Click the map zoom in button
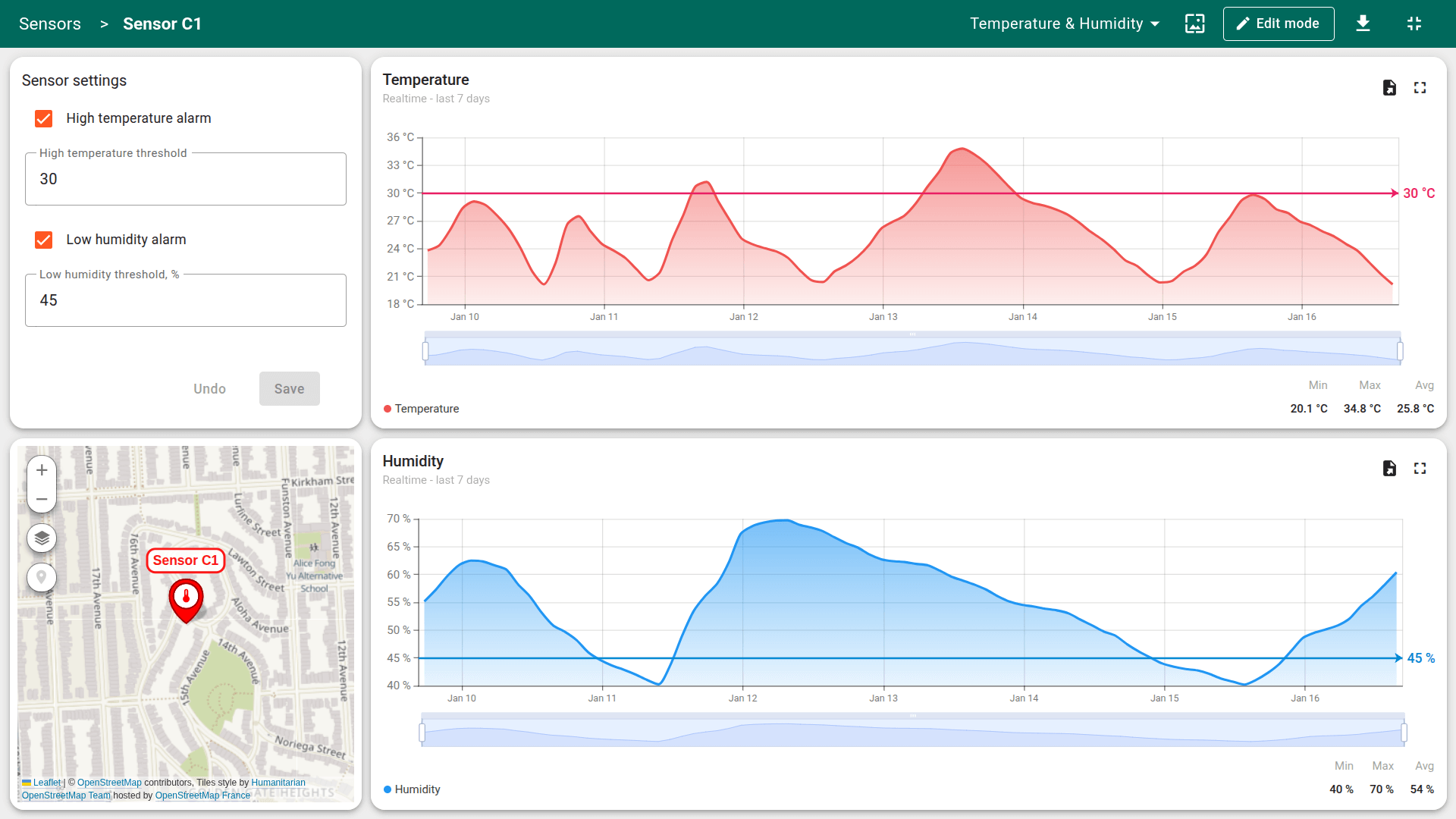Image resolution: width=1456 pixels, height=819 pixels. pyautogui.click(x=42, y=470)
